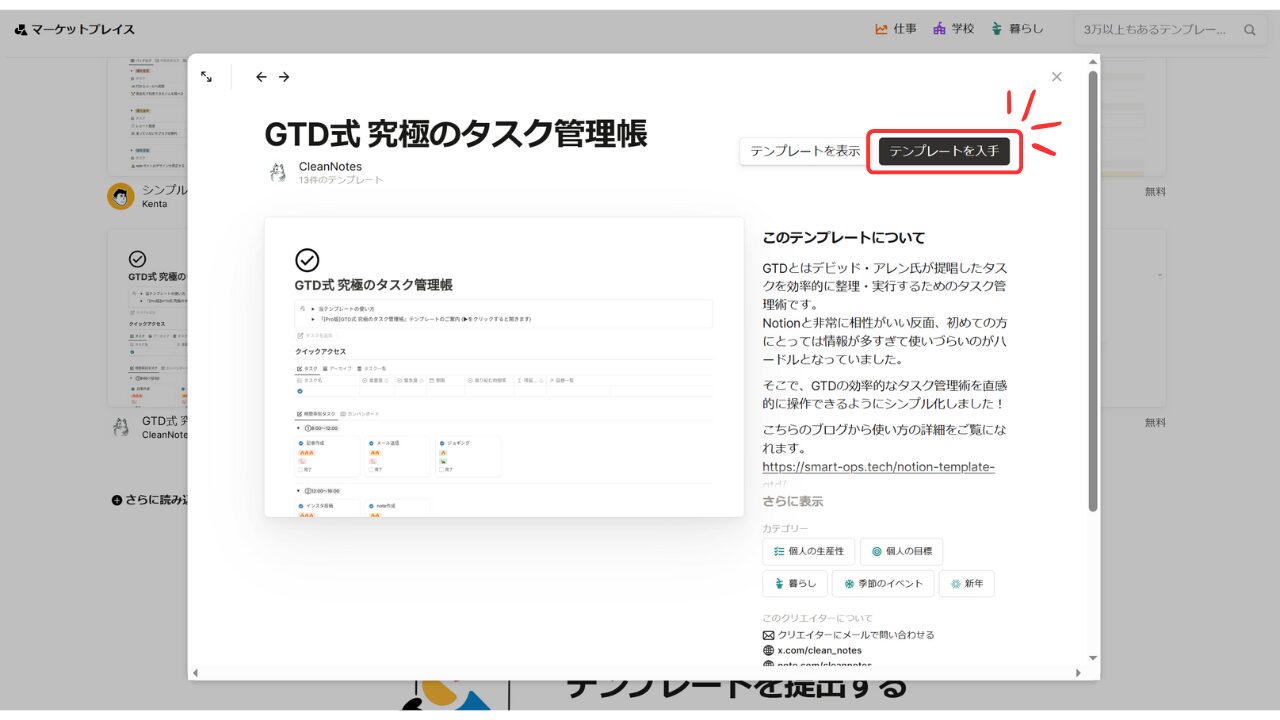Click the 暮らし plant icon in top navigation
This screenshot has width=1280, height=720.
point(997,29)
